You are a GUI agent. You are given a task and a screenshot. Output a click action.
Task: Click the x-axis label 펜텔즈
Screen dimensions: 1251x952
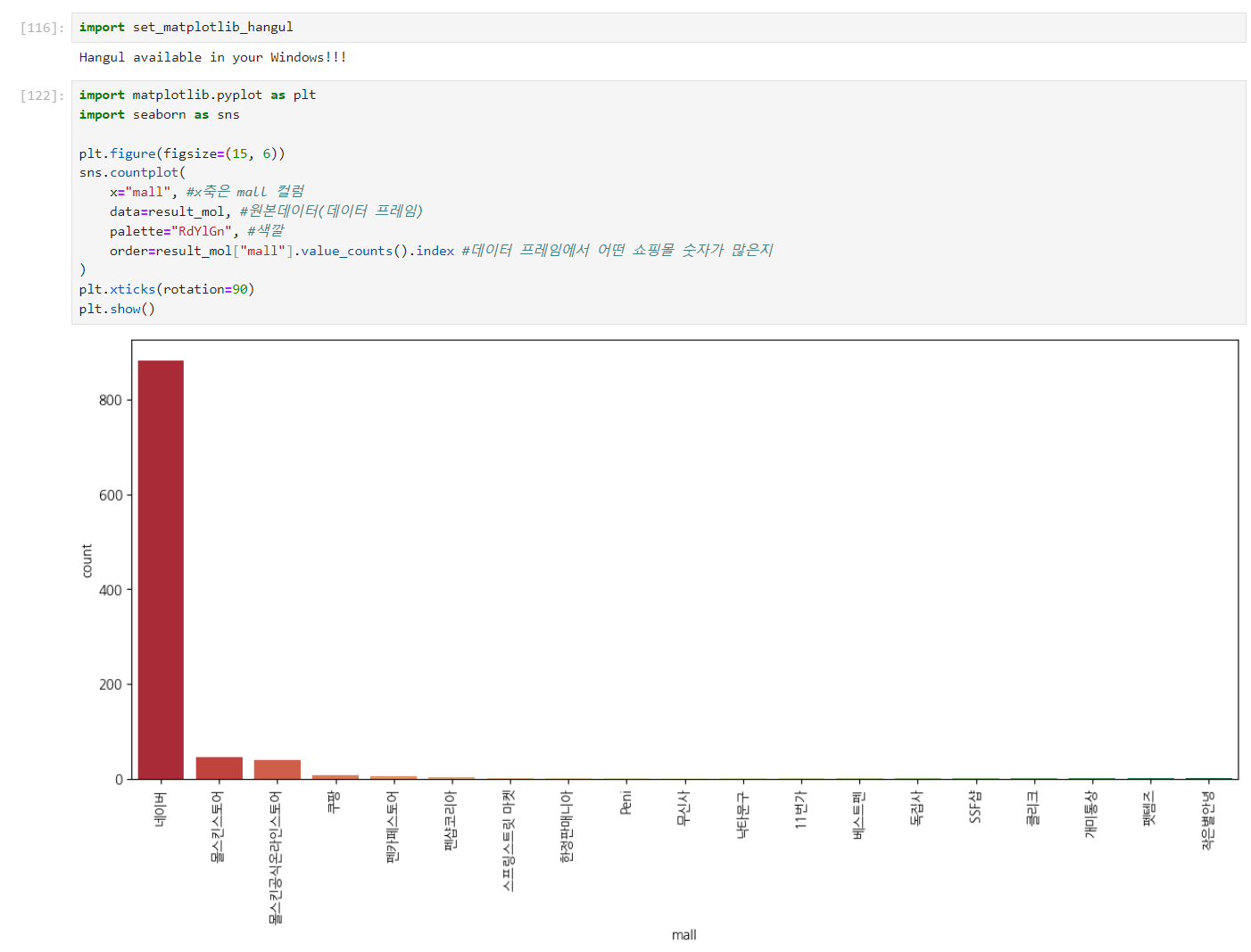(1149, 808)
